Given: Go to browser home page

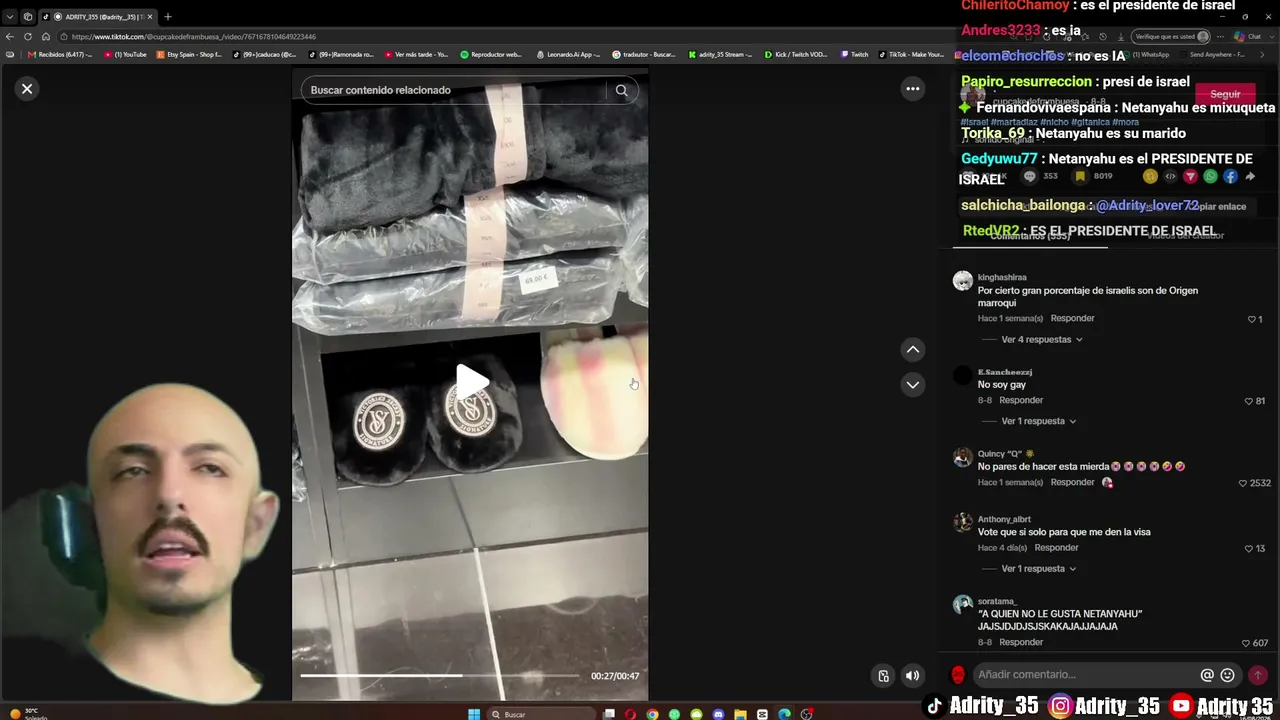Looking at the screenshot, I should click(x=45, y=37).
